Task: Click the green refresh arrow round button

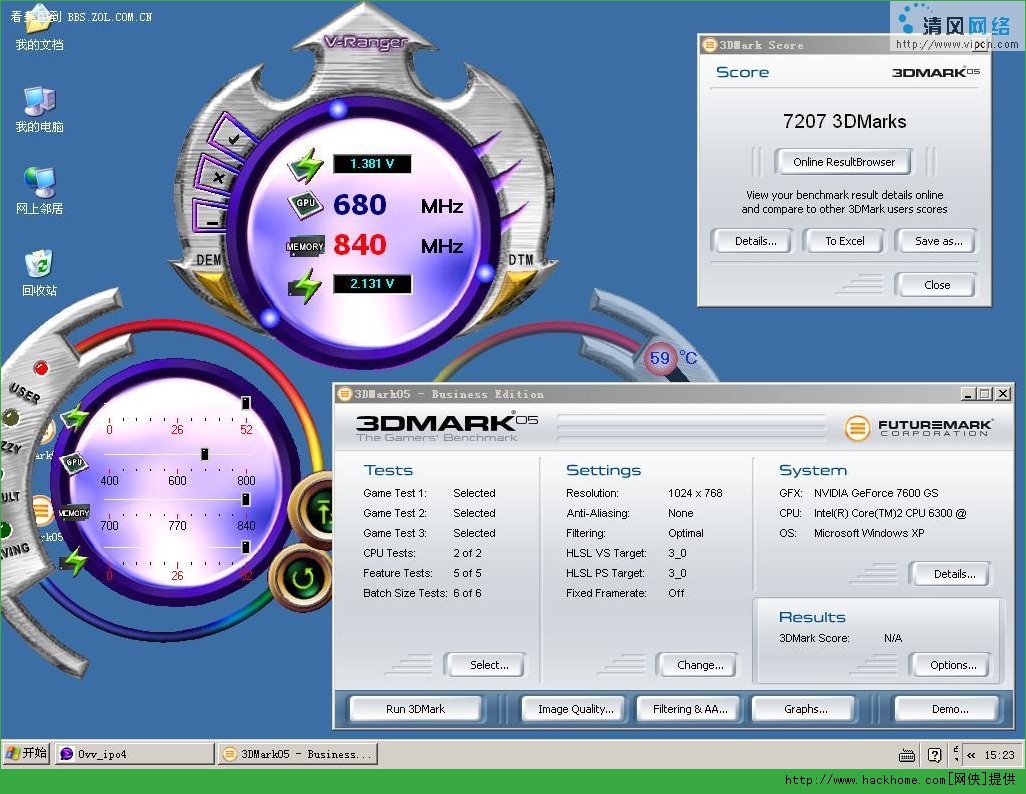Action: tap(303, 577)
